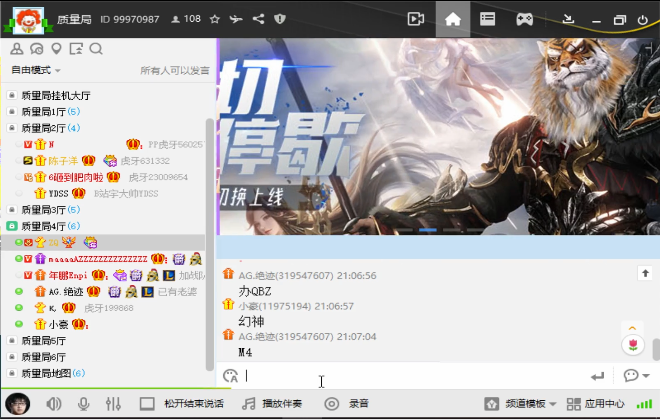Click the airplane icon next to the star

[x=236, y=19]
